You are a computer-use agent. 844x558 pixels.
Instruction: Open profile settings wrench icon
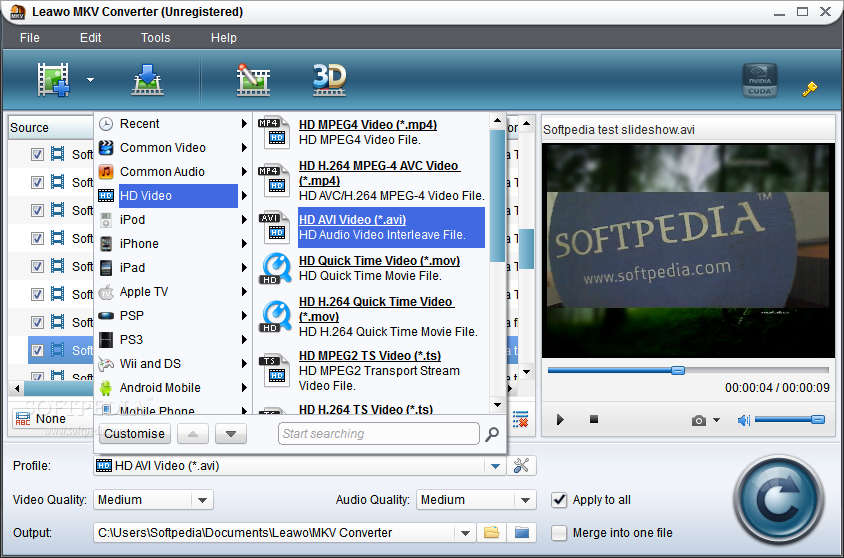(521, 466)
